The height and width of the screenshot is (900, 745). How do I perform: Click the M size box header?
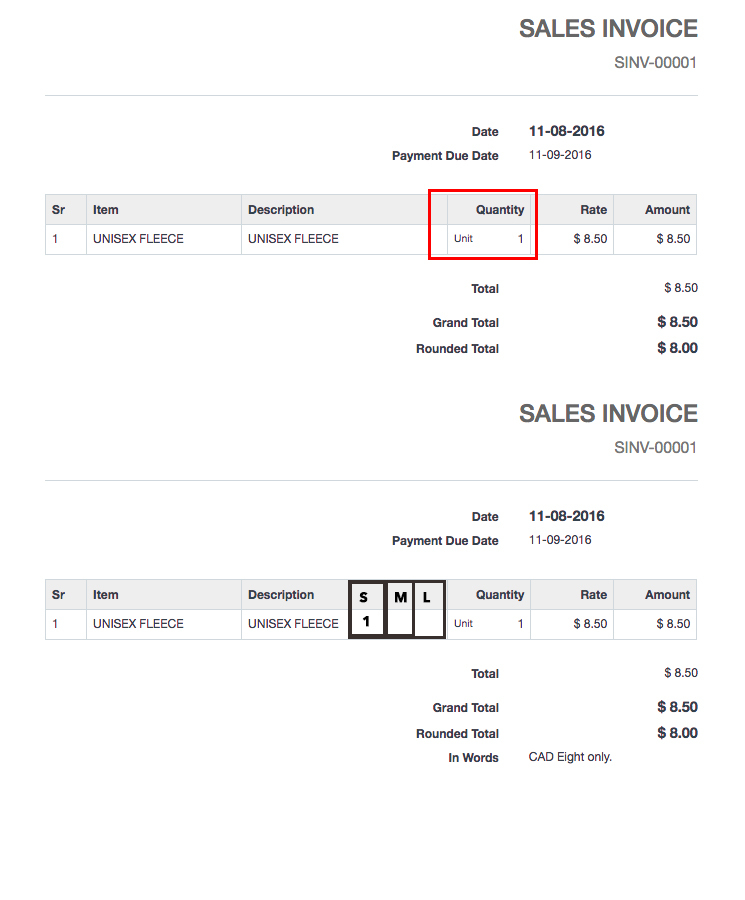400,597
